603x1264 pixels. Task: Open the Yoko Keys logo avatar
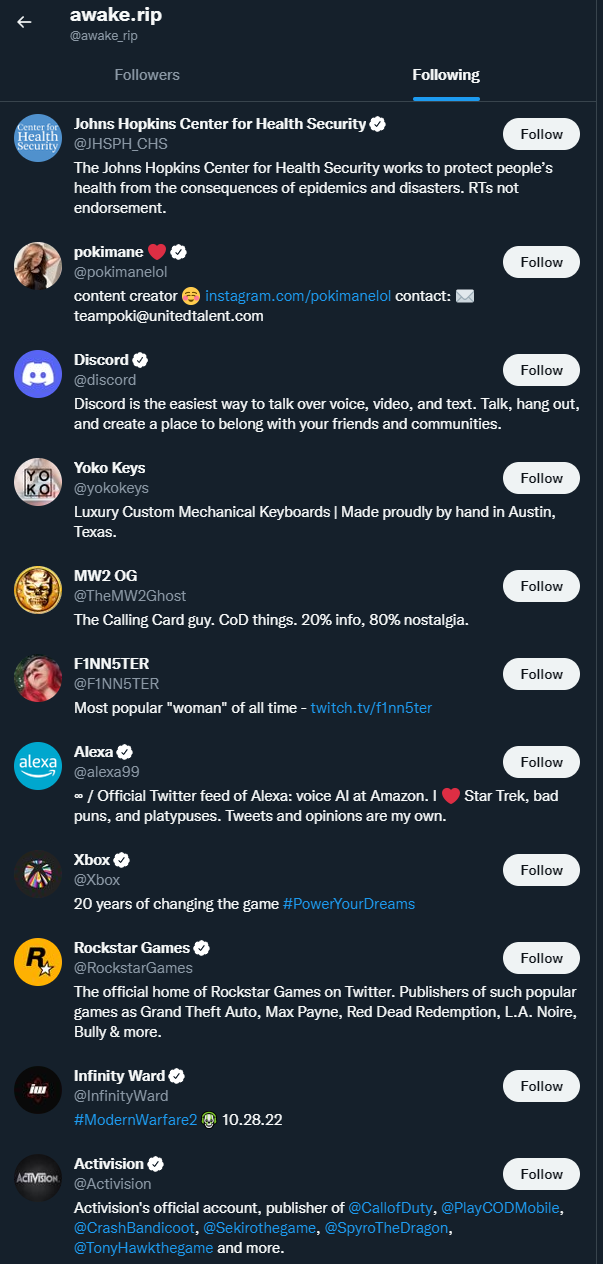coord(38,482)
